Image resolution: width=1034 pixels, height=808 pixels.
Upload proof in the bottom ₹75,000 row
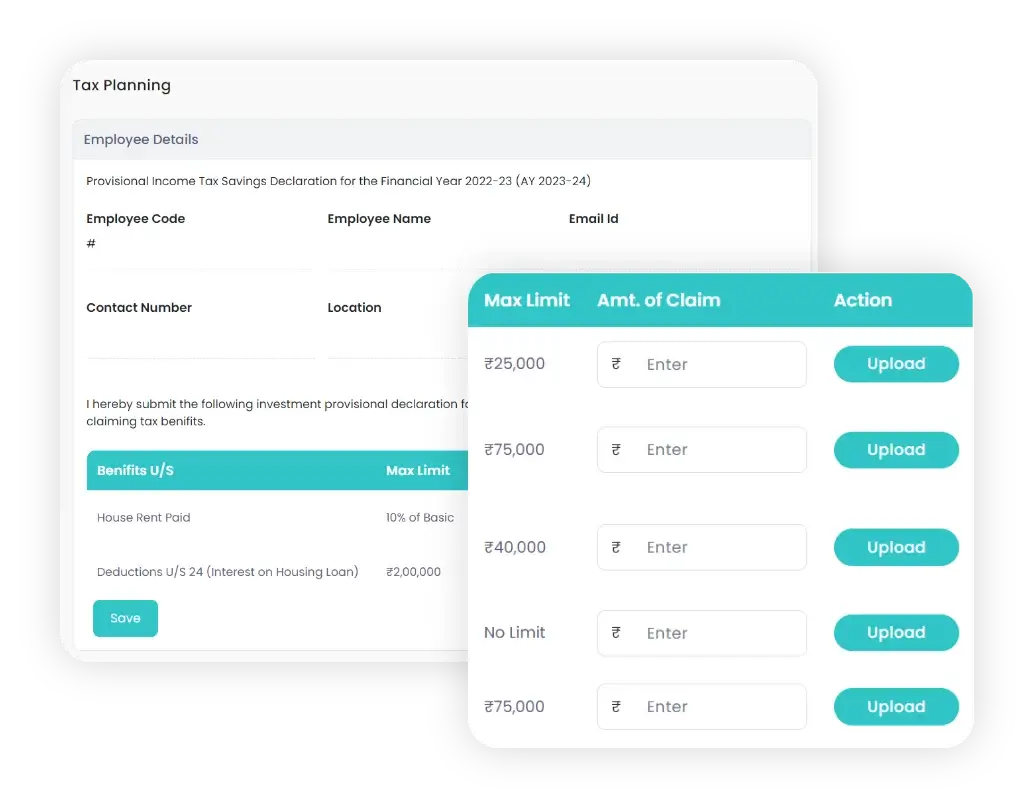pos(895,706)
